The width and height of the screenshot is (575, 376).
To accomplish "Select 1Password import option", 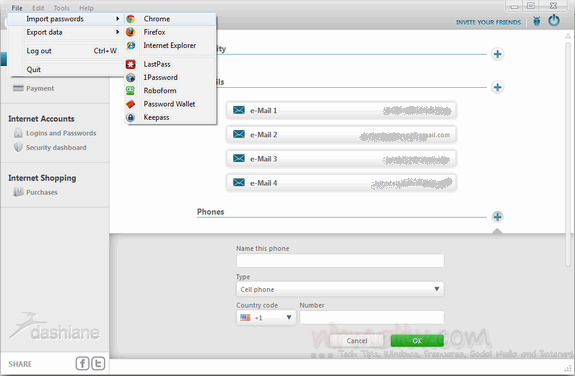I will click(171, 77).
